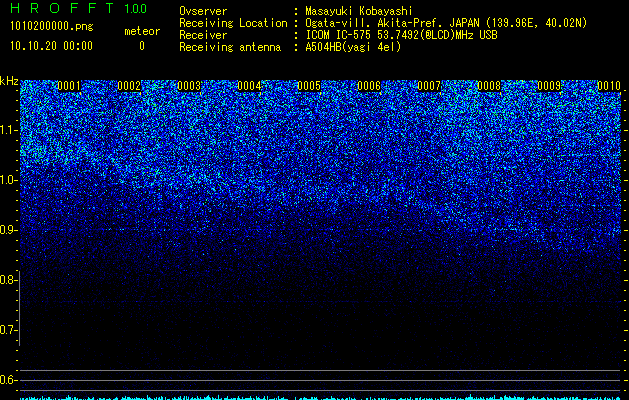
Task: Click the 0.8 frequency axis label
Action: (x=9, y=280)
